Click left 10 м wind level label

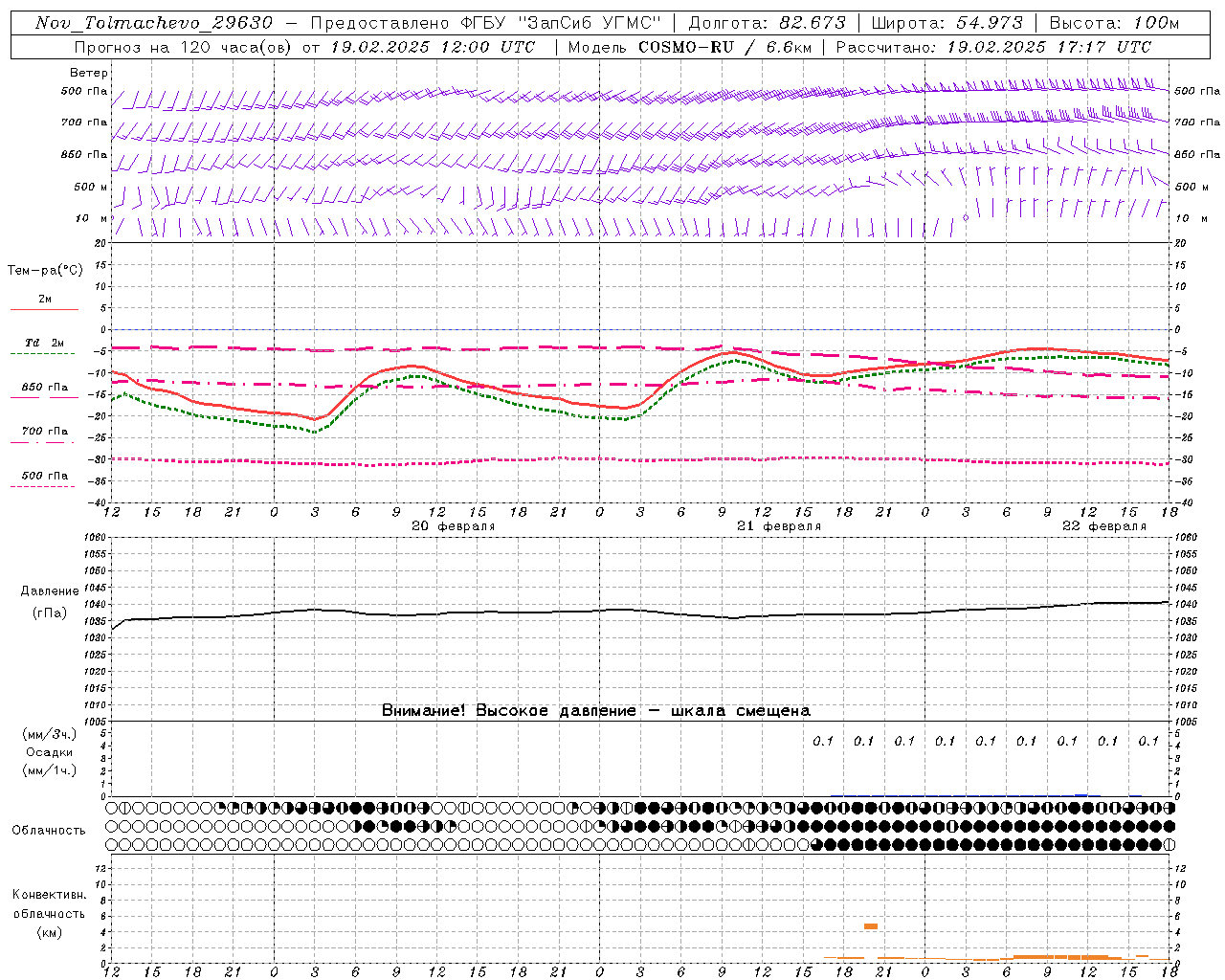(x=91, y=218)
